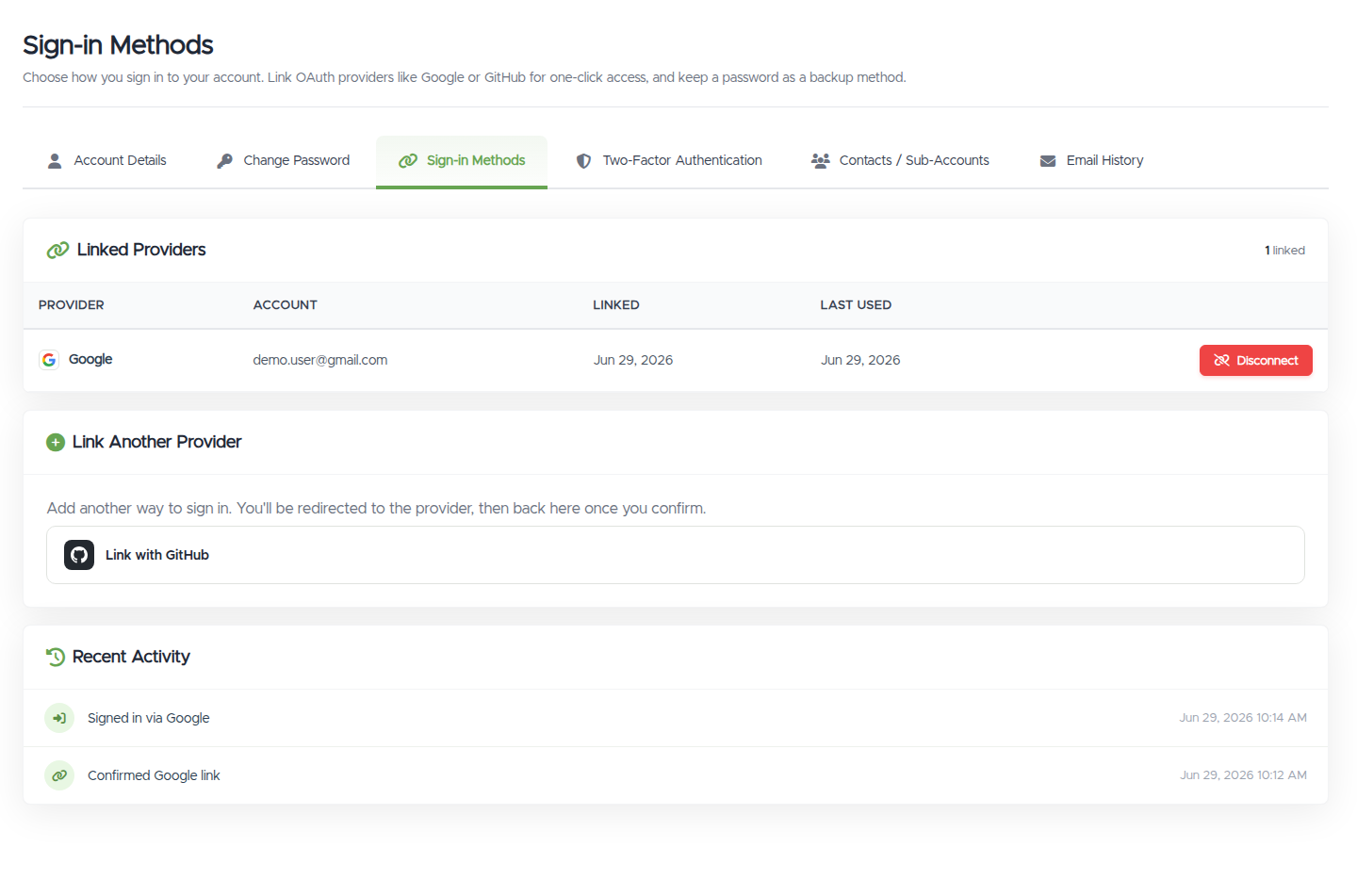The width and height of the screenshot is (1357, 896).
Task: Click the Google logo in provider row
Action: point(49,360)
